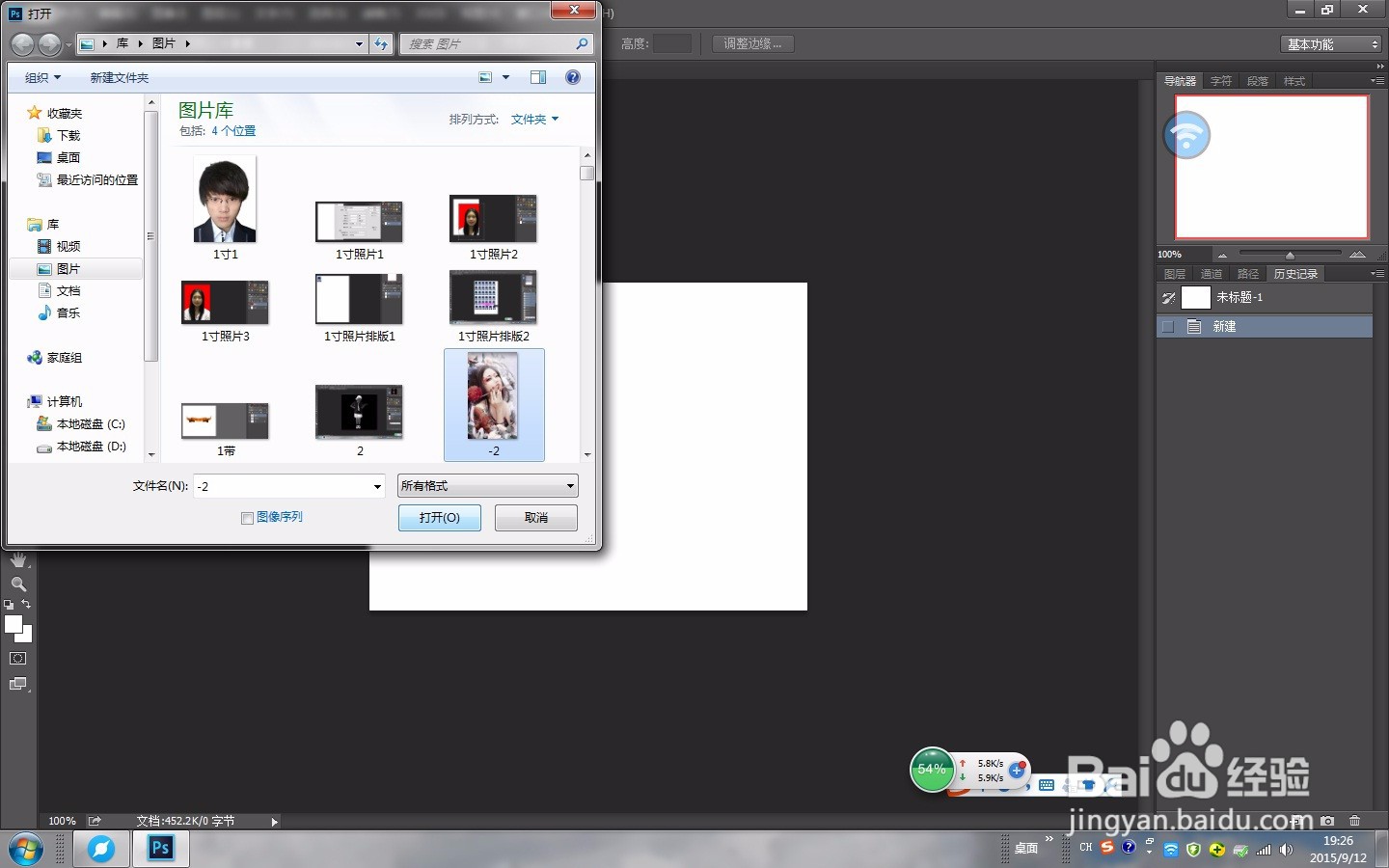Click the search magnifier in search box
The width and height of the screenshot is (1389, 868).
coord(582,43)
